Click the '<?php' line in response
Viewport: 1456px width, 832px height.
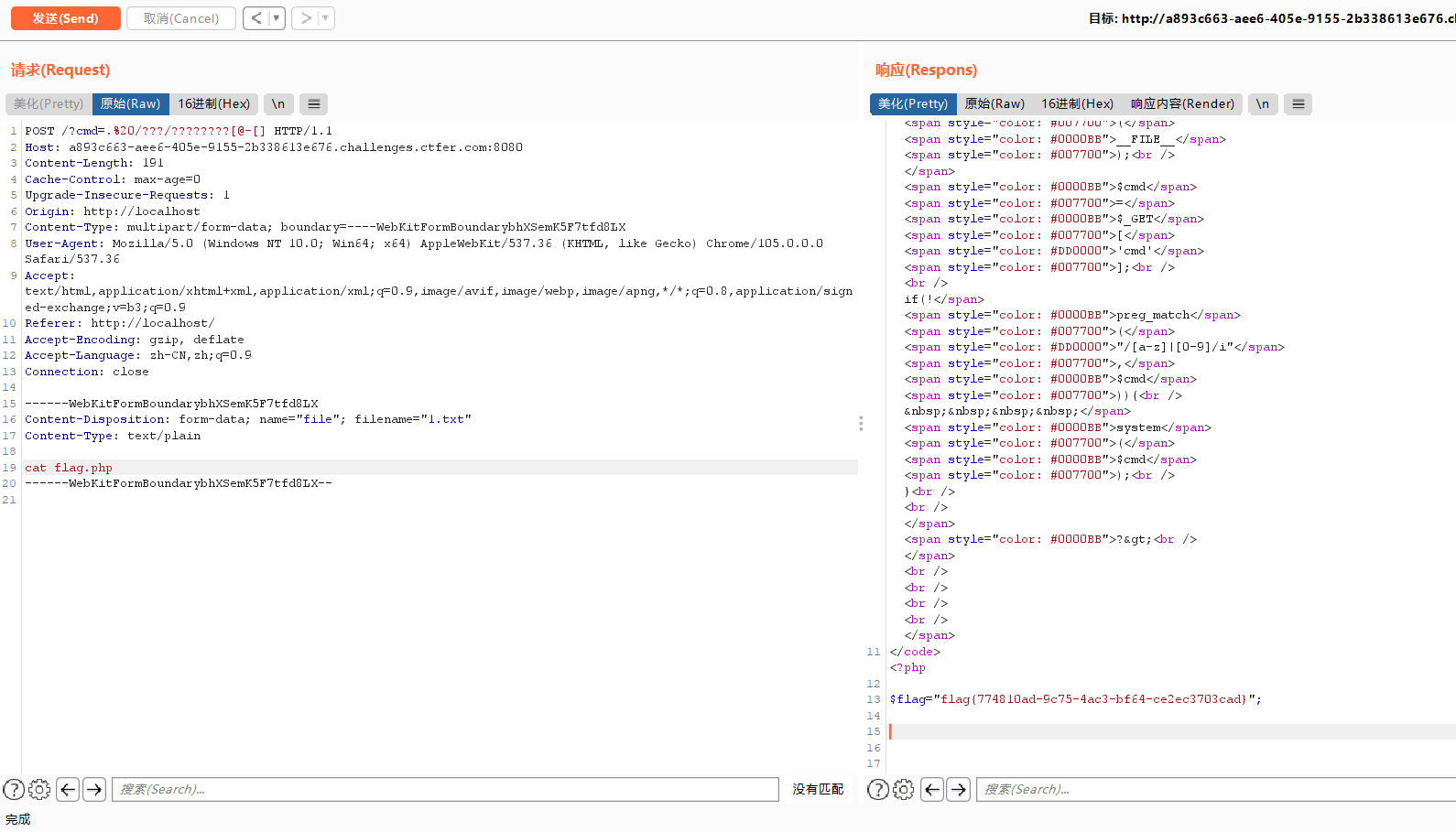pos(907,667)
